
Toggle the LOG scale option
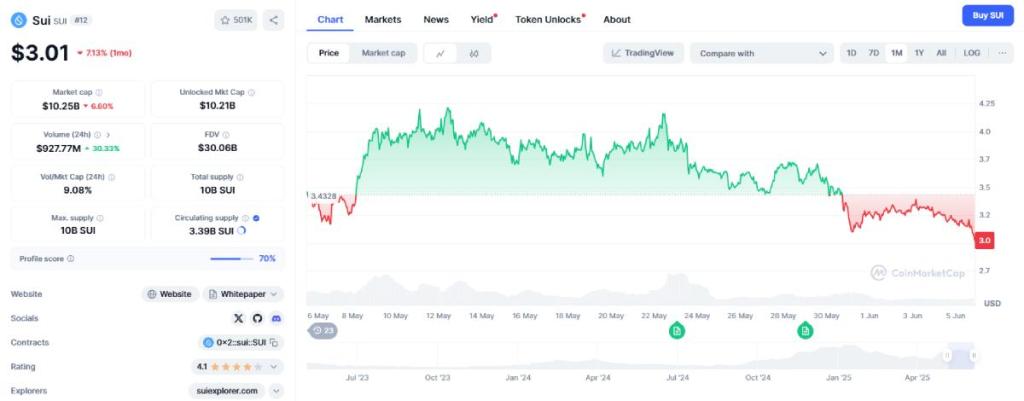coord(971,53)
